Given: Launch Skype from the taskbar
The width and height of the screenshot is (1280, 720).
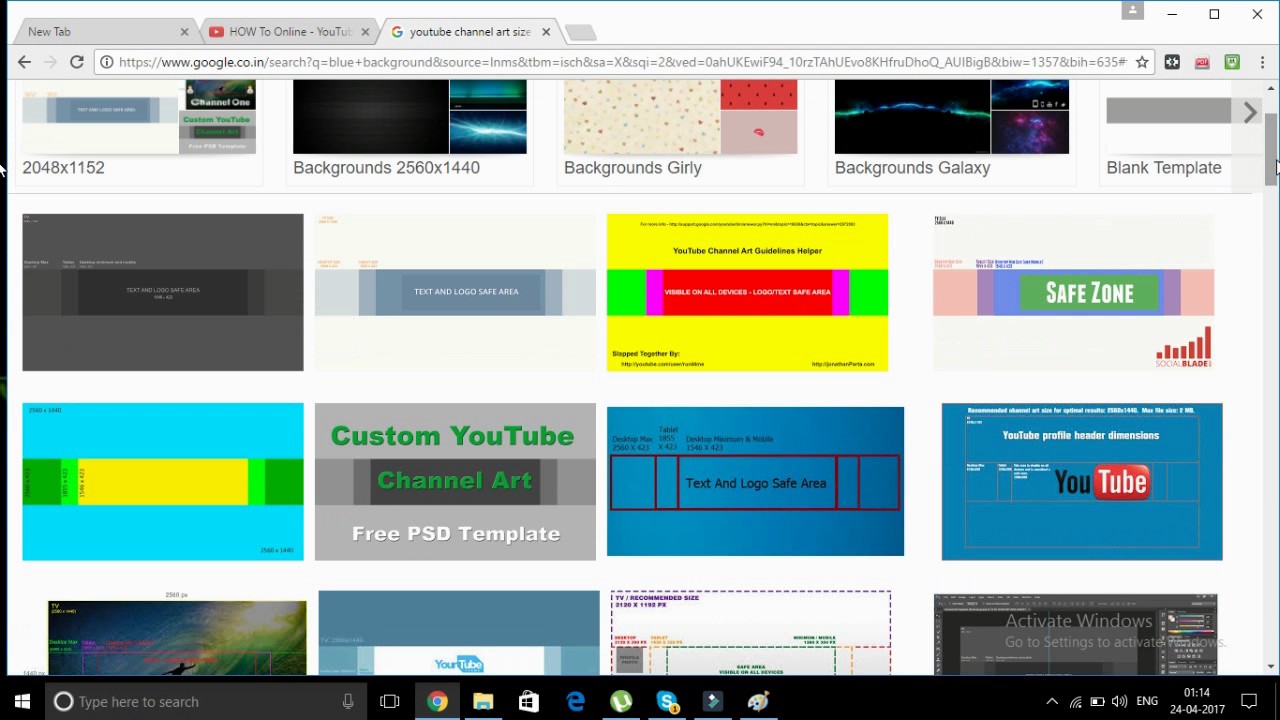Looking at the screenshot, I should 667,701.
